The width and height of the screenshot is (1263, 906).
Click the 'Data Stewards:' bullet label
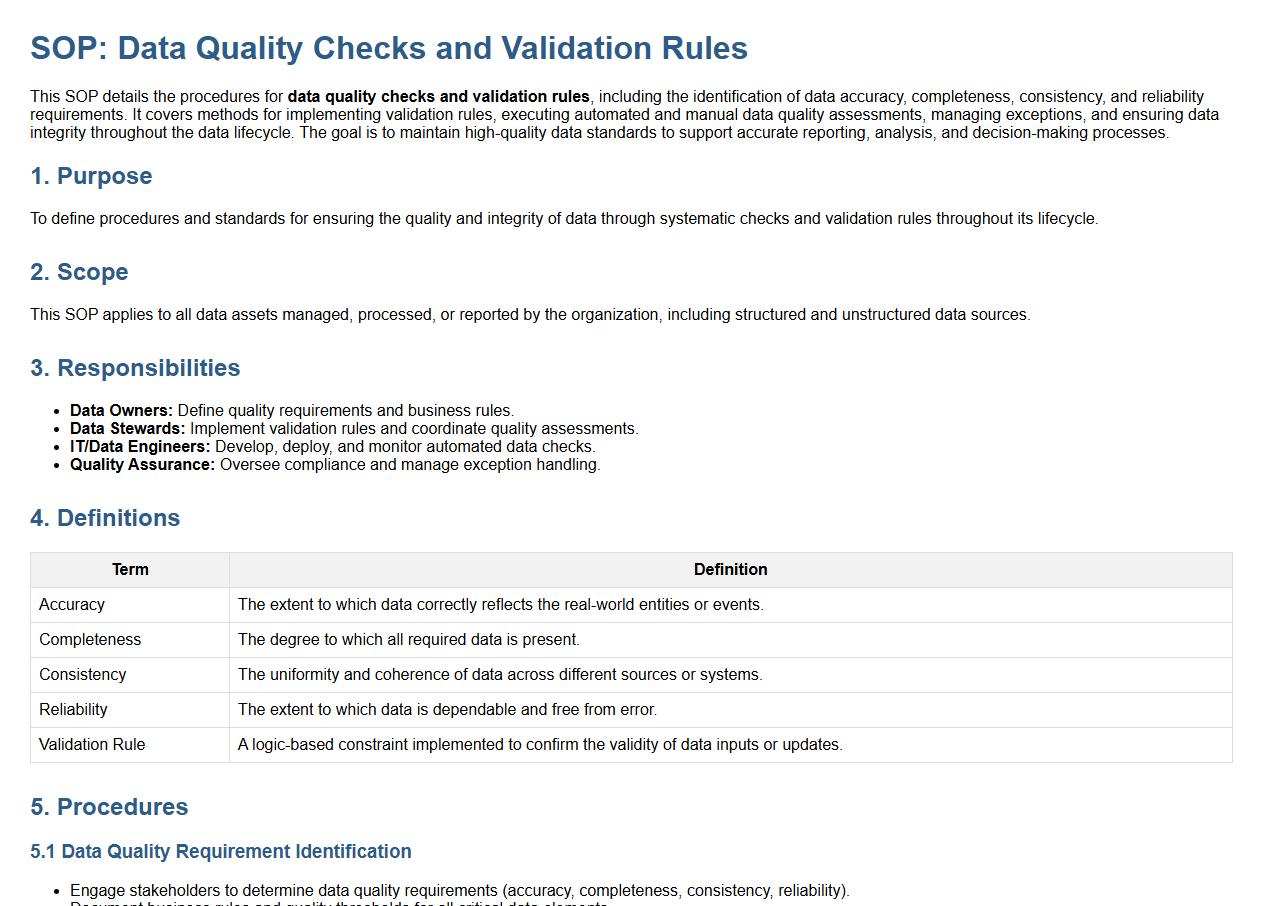point(127,429)
